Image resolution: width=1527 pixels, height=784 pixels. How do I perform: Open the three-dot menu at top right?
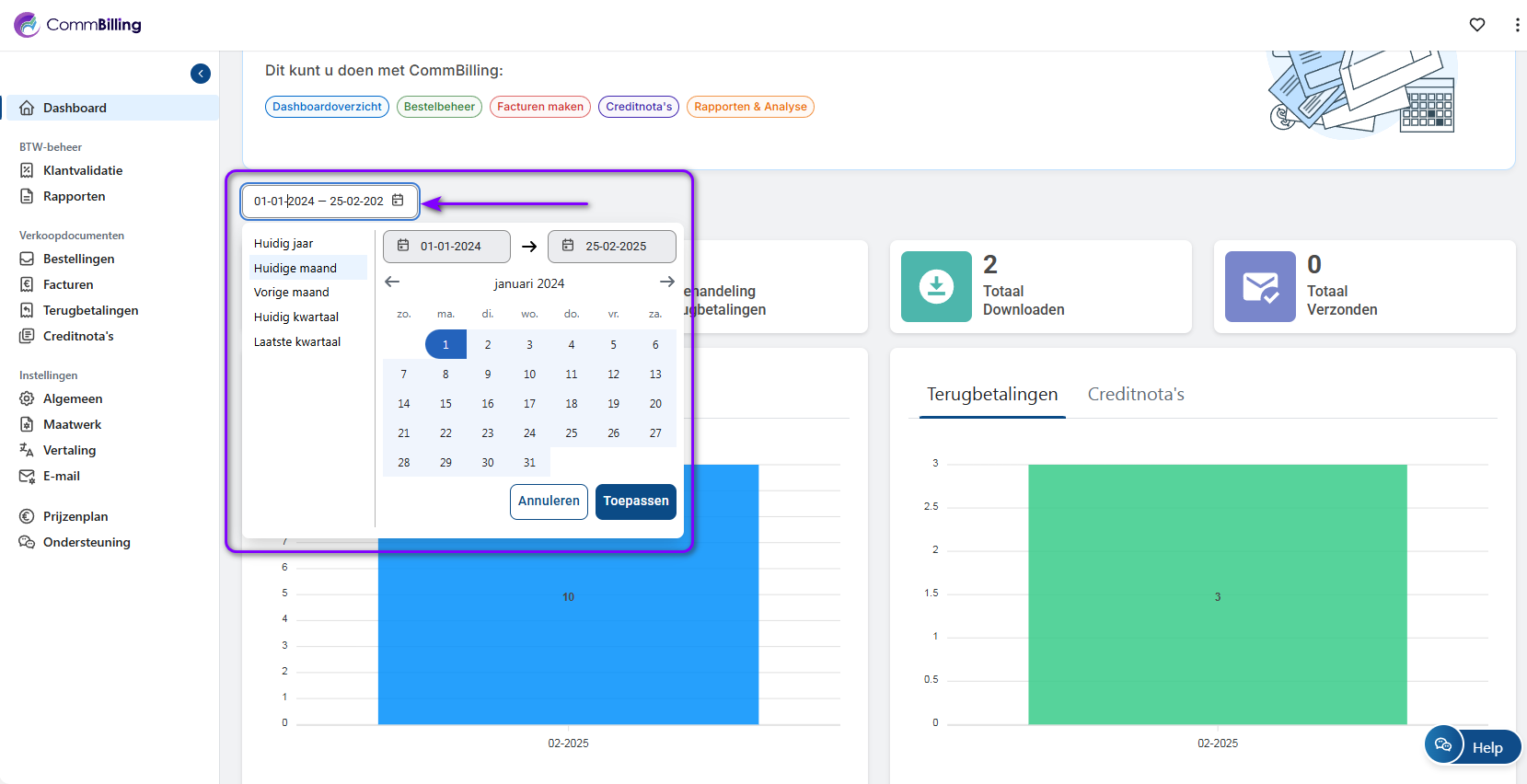pyautogui.click(x=1517, y=25)
